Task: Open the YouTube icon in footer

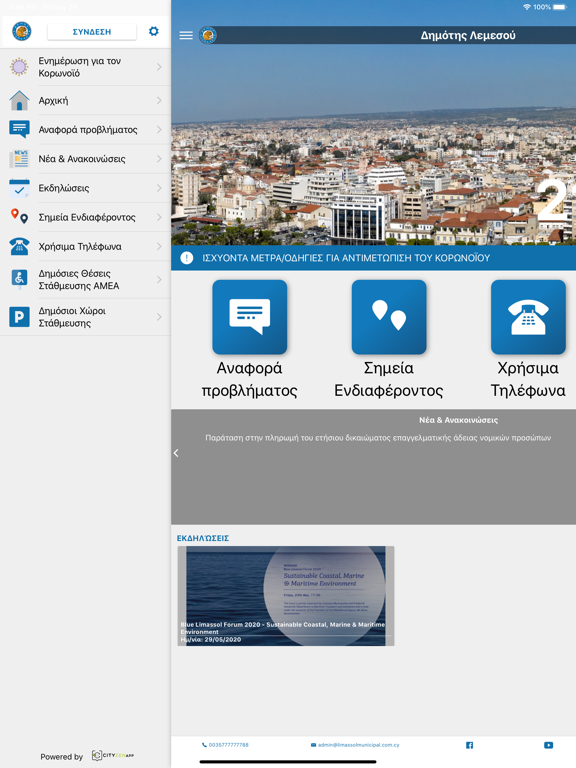Action: pos(549,745)
